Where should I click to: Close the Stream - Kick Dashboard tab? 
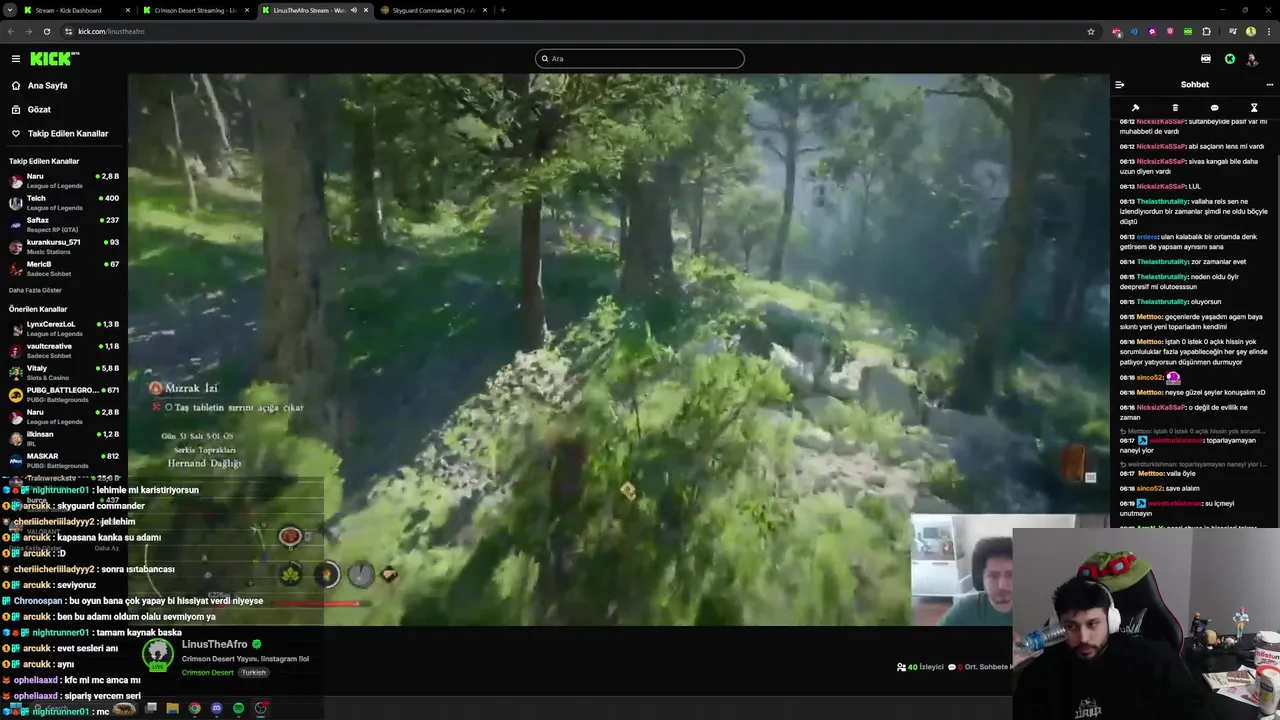128,10
